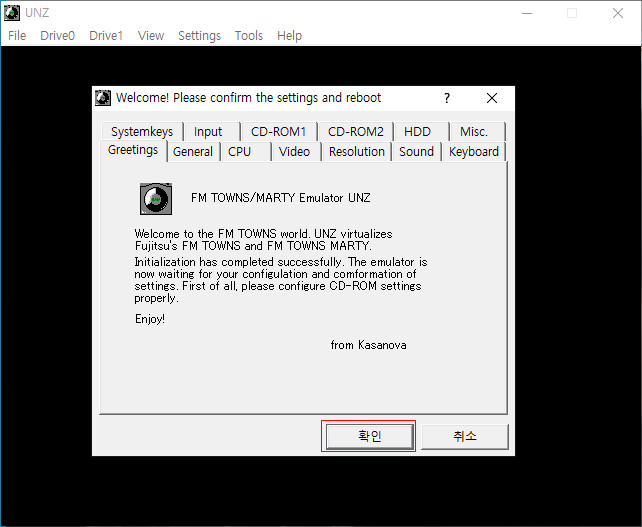The height and width of the screenshot is (527, 642).
Task: Switch to the CD-ROM2 tab
Action: pyautogui.click(x=355, y=131)
